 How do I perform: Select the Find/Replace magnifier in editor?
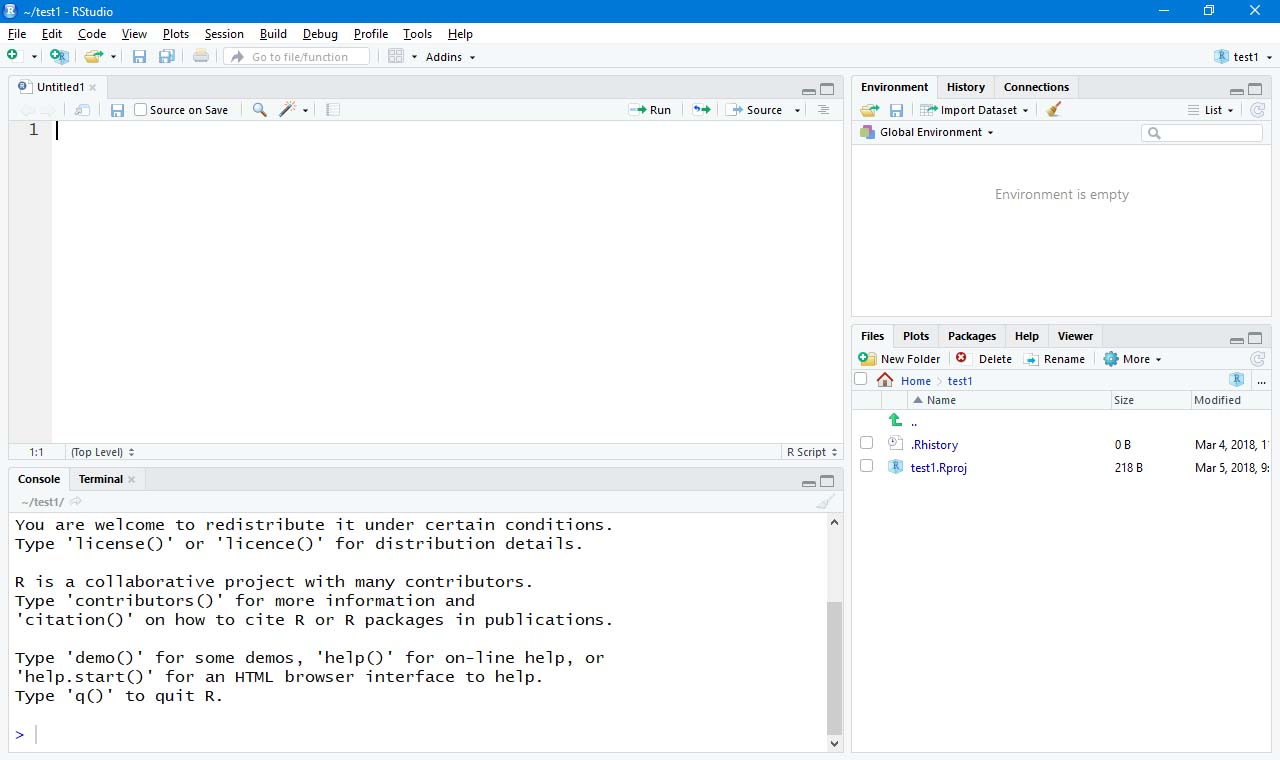(259, 110)
